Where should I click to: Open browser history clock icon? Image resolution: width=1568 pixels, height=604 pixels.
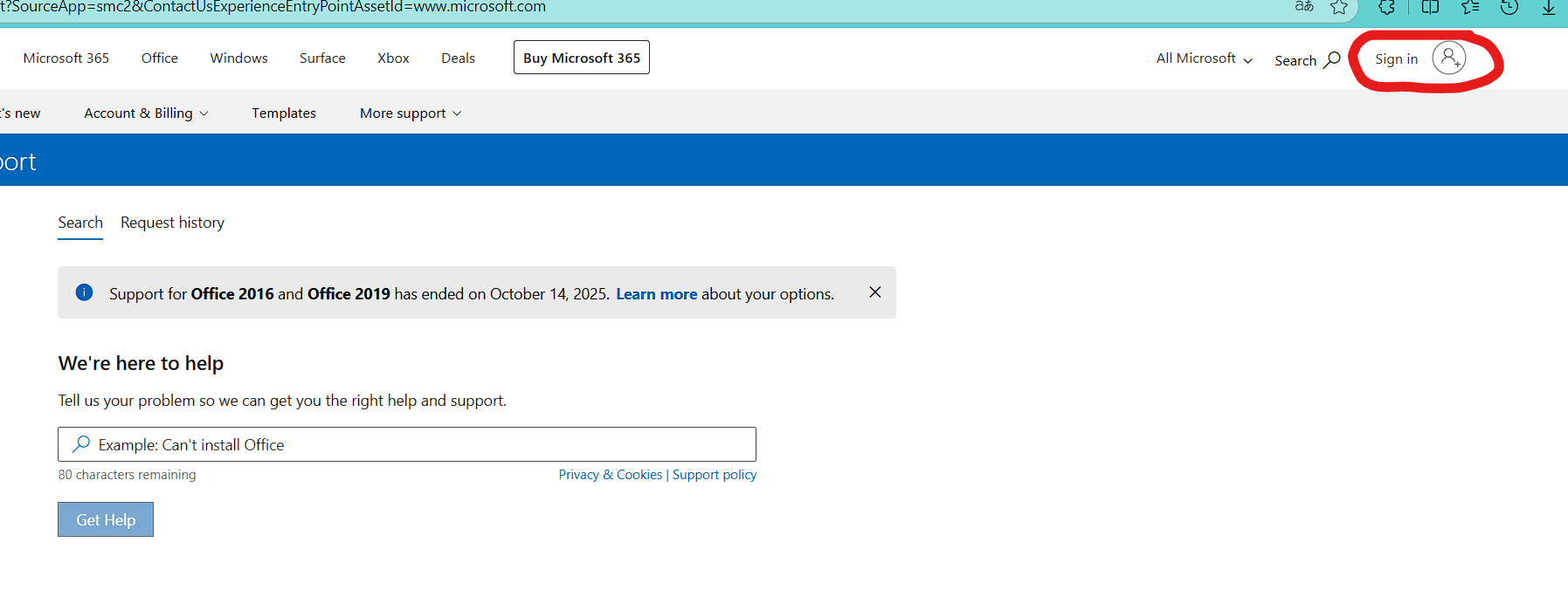tap(1509, 7)
